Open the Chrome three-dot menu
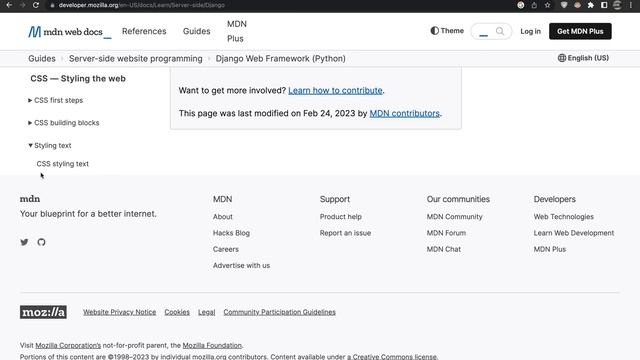This screenshot has width=640, height=360. coord(631,5)
